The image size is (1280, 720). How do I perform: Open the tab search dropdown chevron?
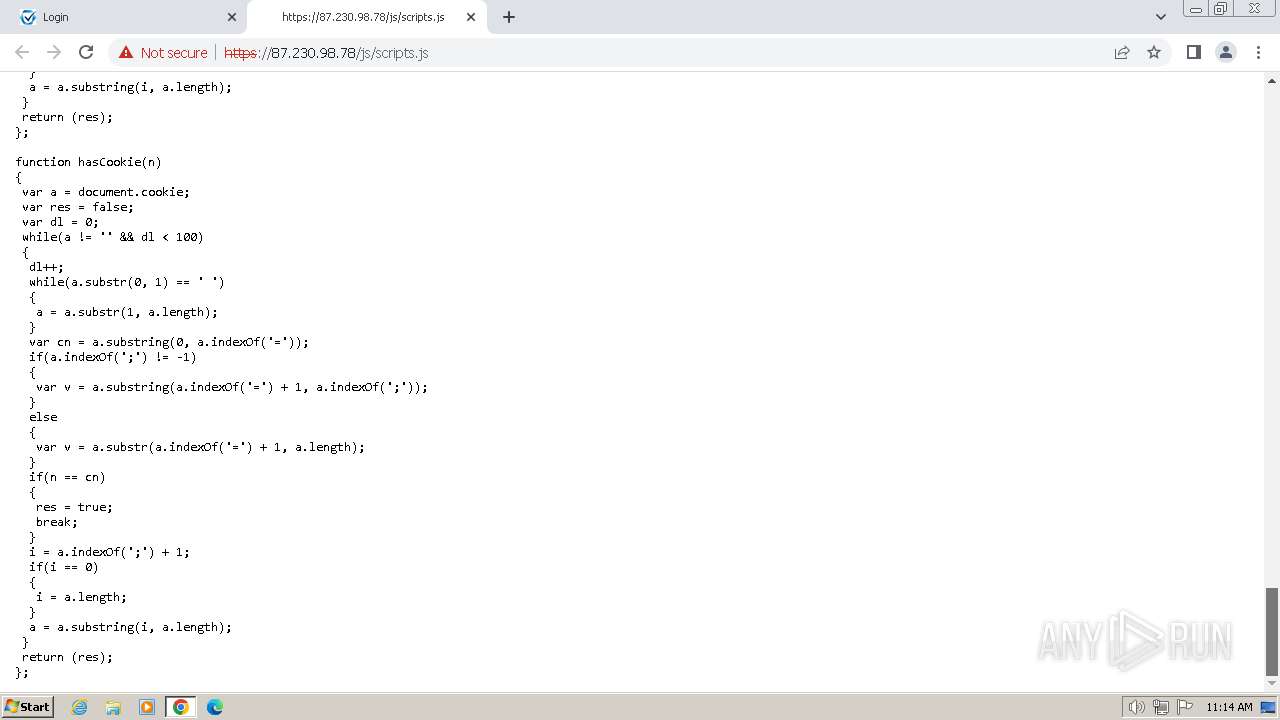coord(1161,17)
